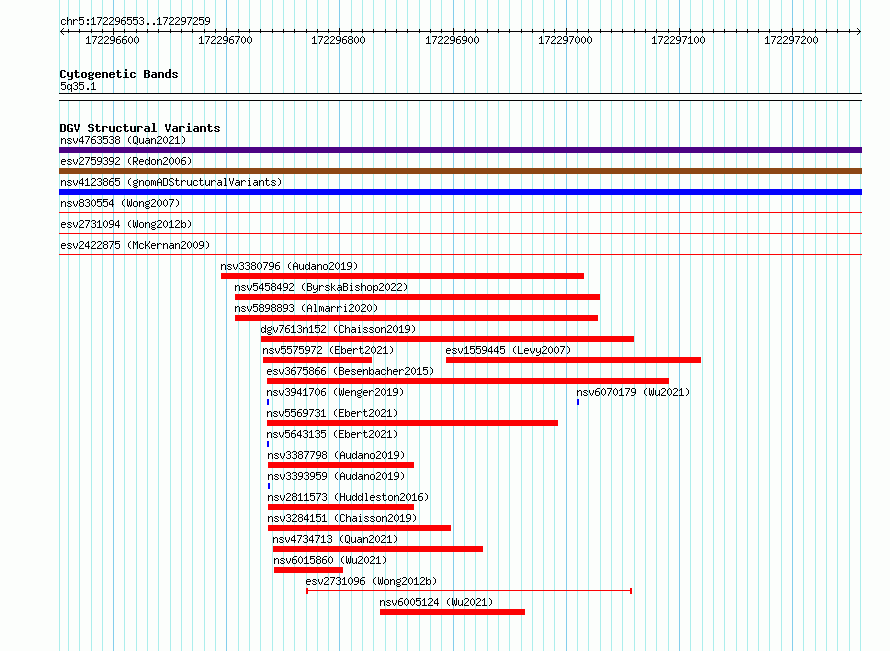The height and width of the screenshot is (651, 890).
Task: Click ruler position 172297000
Action: coord(565,40)
